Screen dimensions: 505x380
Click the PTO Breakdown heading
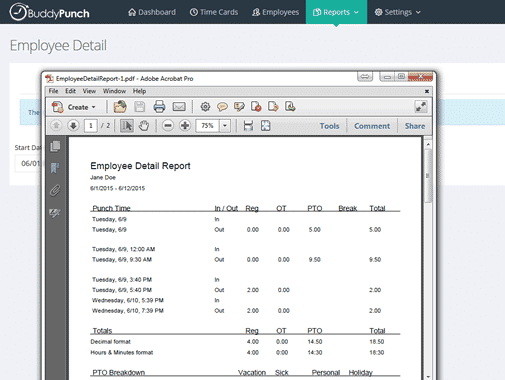(x=118, y=372)
